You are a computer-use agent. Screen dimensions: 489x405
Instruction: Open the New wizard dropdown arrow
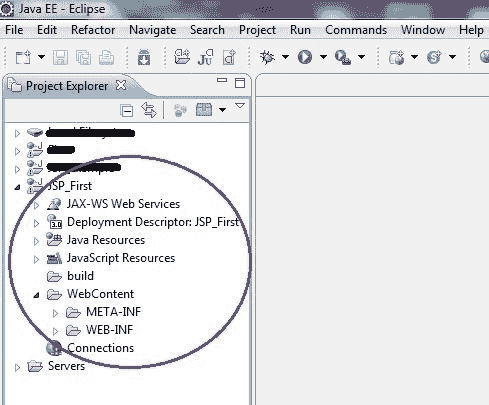(41, 57)
